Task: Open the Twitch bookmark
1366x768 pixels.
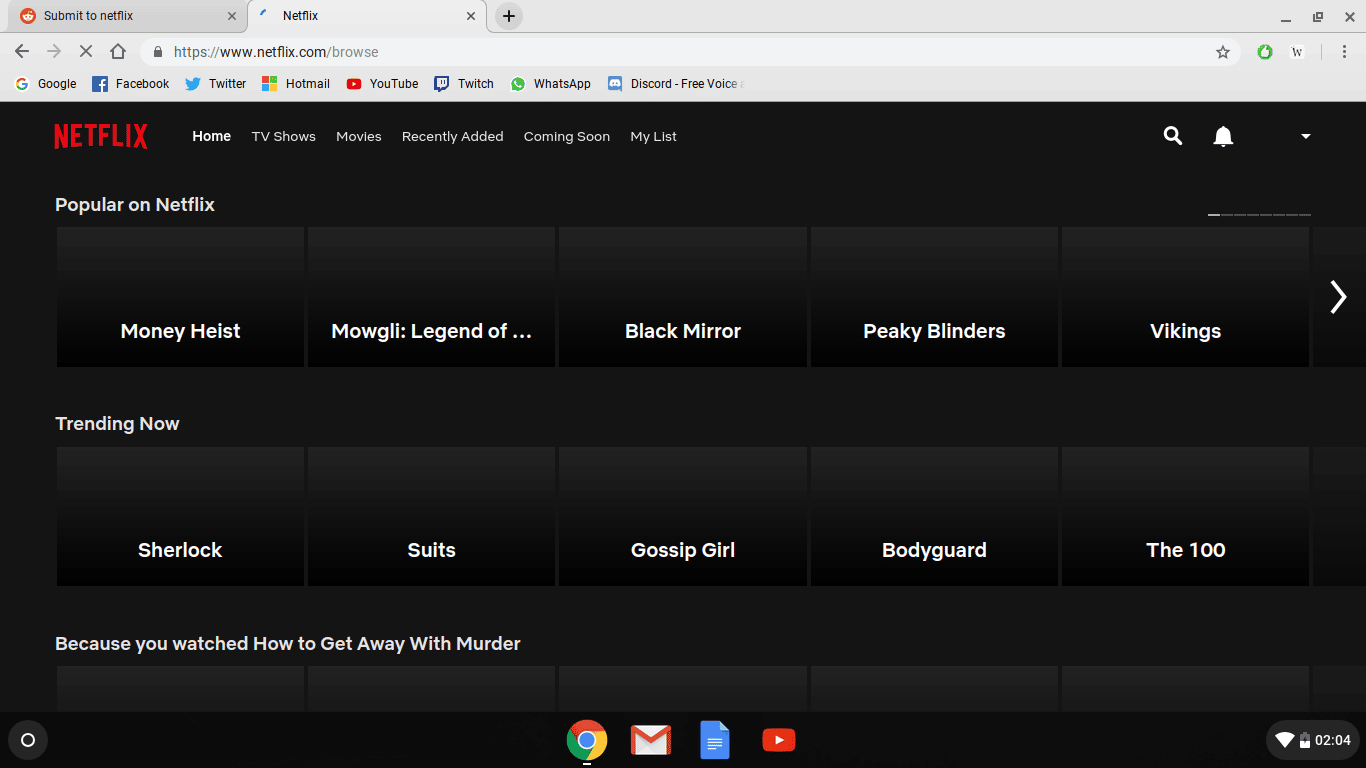Action: (464, 84)
